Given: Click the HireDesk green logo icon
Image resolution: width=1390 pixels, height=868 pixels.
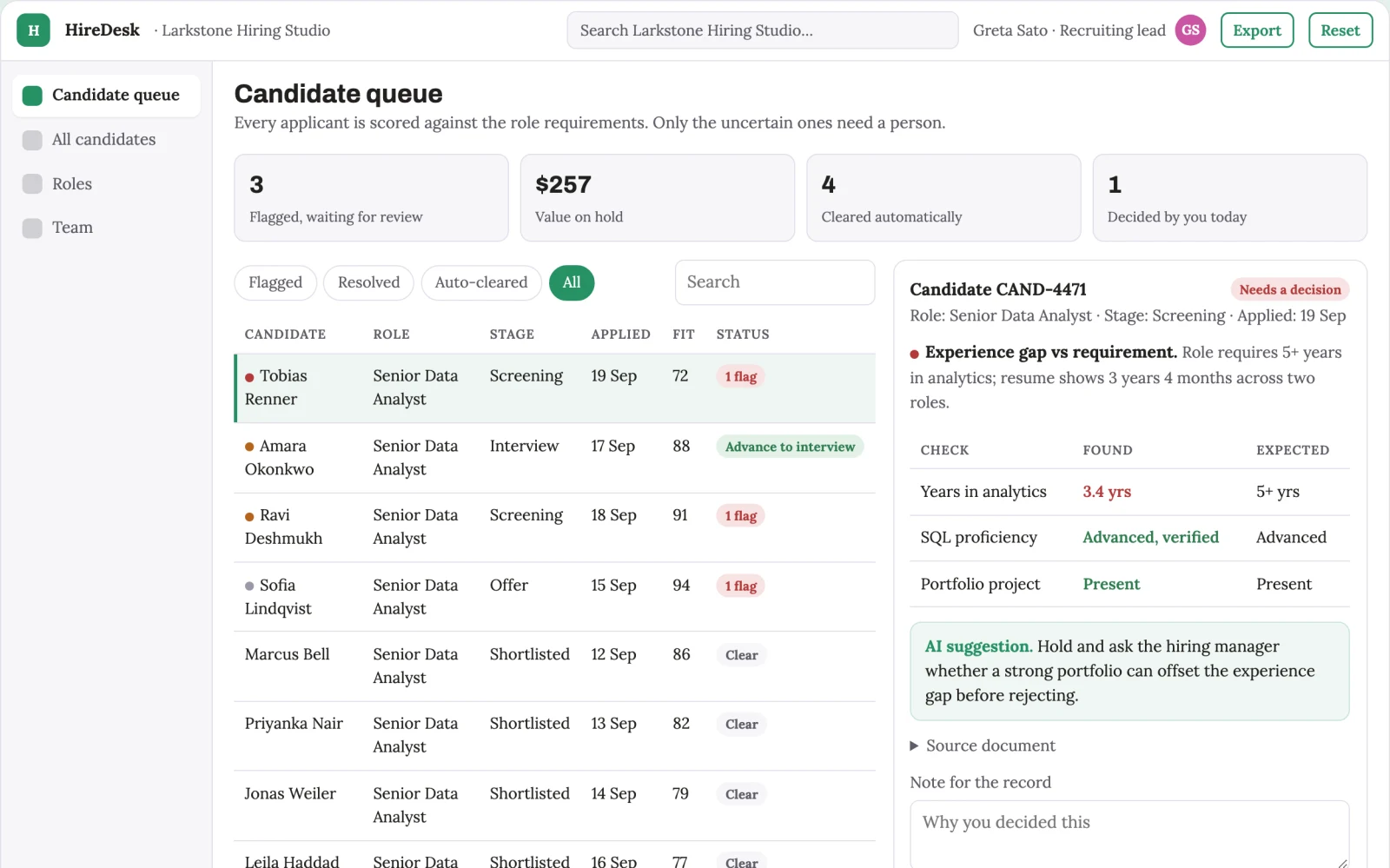Looking at the screenshot, I should [33, 30].
